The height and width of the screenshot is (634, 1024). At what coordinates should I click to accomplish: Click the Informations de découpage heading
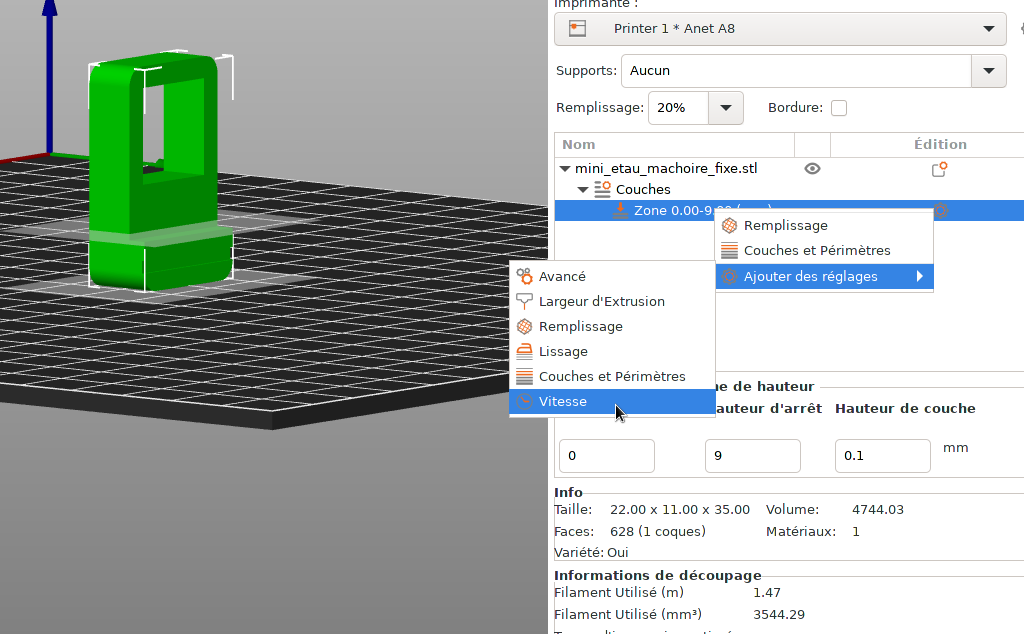(658, 575)
